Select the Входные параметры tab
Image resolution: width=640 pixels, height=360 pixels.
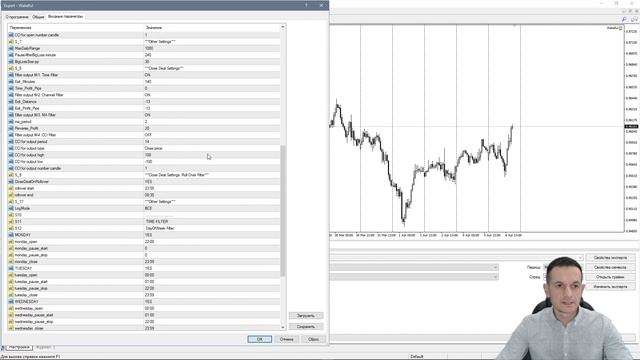point(65,17)
